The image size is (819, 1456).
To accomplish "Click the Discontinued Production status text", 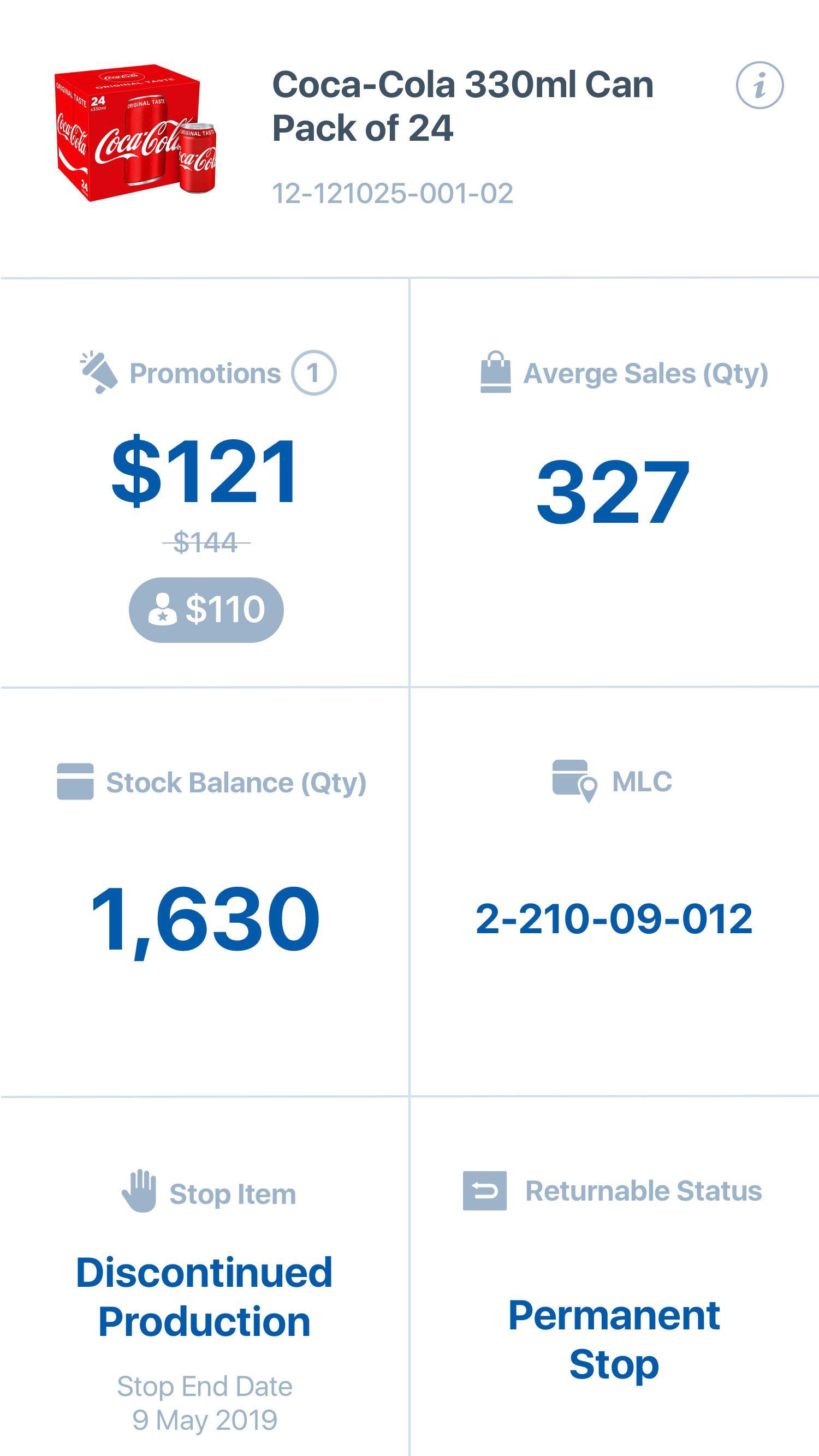I will pyautogui.click(x=204, y=1298).
